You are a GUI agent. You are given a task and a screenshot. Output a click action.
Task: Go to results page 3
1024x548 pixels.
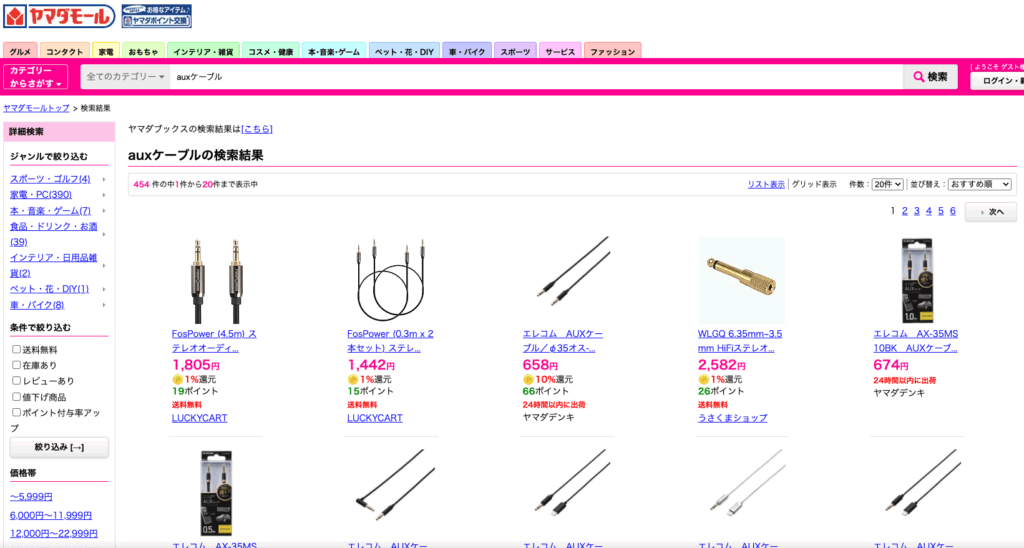(917, 211)
